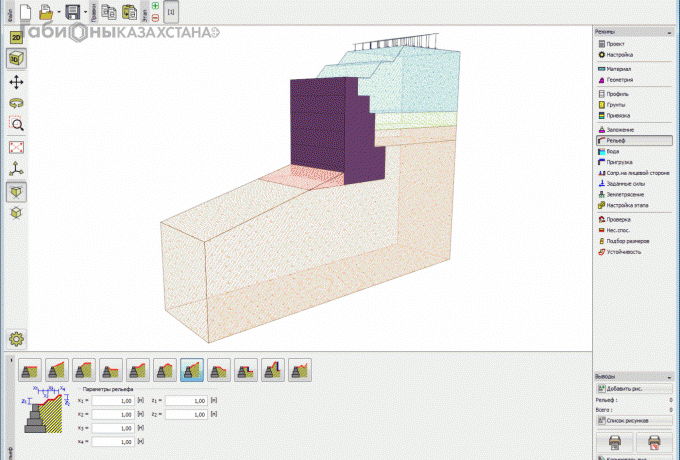
Task: Click the new file icon
Action: click(26, 13)
